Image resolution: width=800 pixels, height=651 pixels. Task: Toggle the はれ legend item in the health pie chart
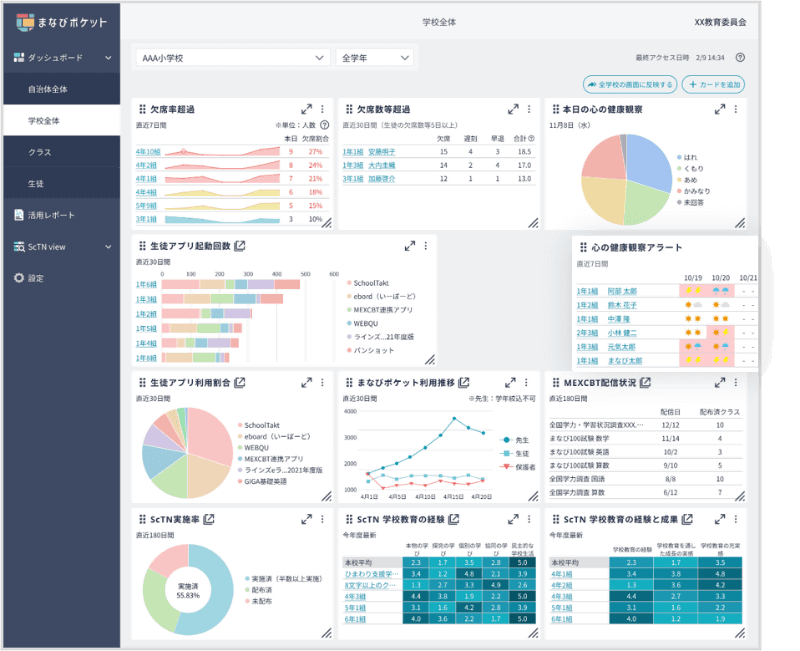687,157
